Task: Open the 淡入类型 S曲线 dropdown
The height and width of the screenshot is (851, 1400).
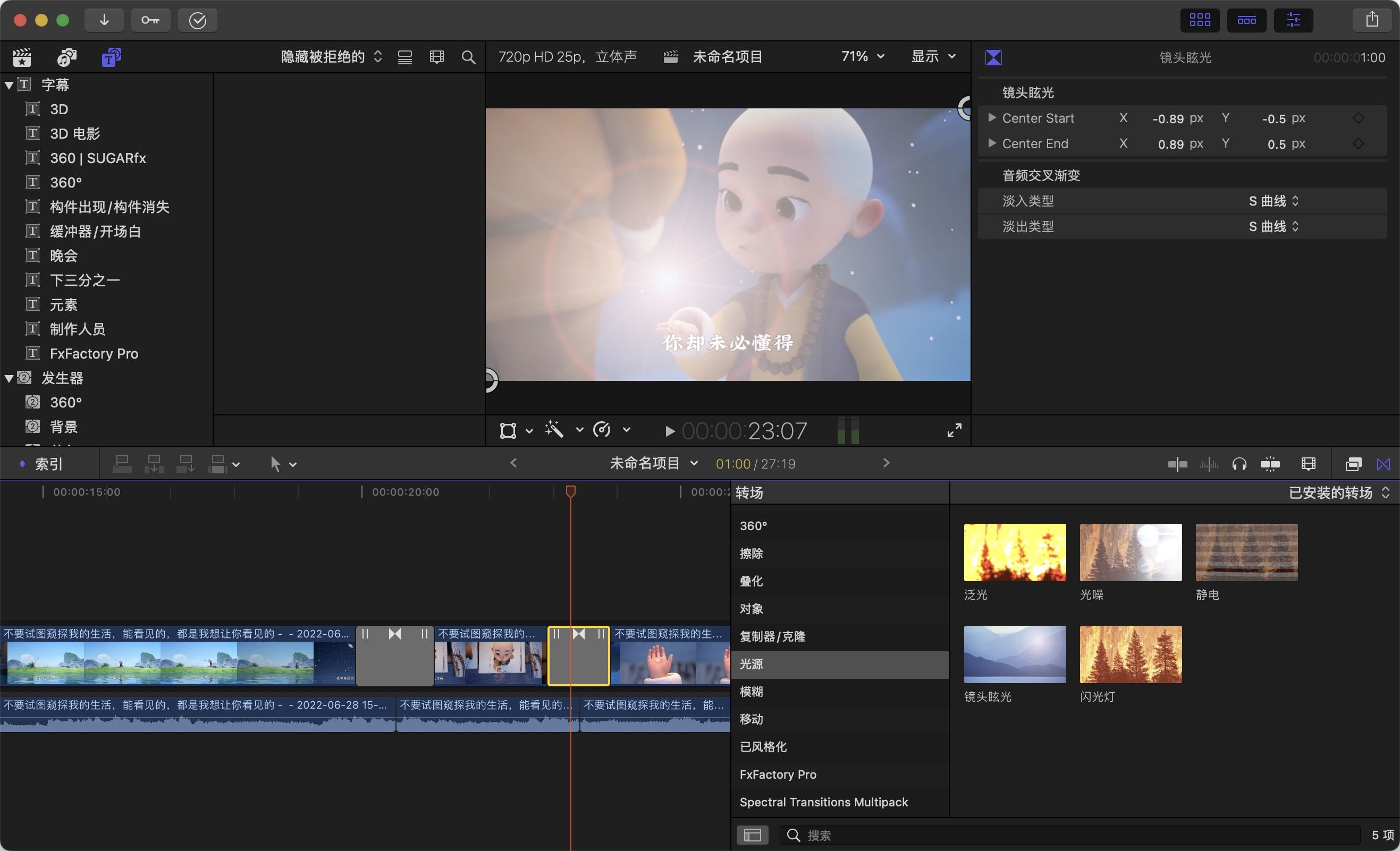Action: coord(1273,200)
